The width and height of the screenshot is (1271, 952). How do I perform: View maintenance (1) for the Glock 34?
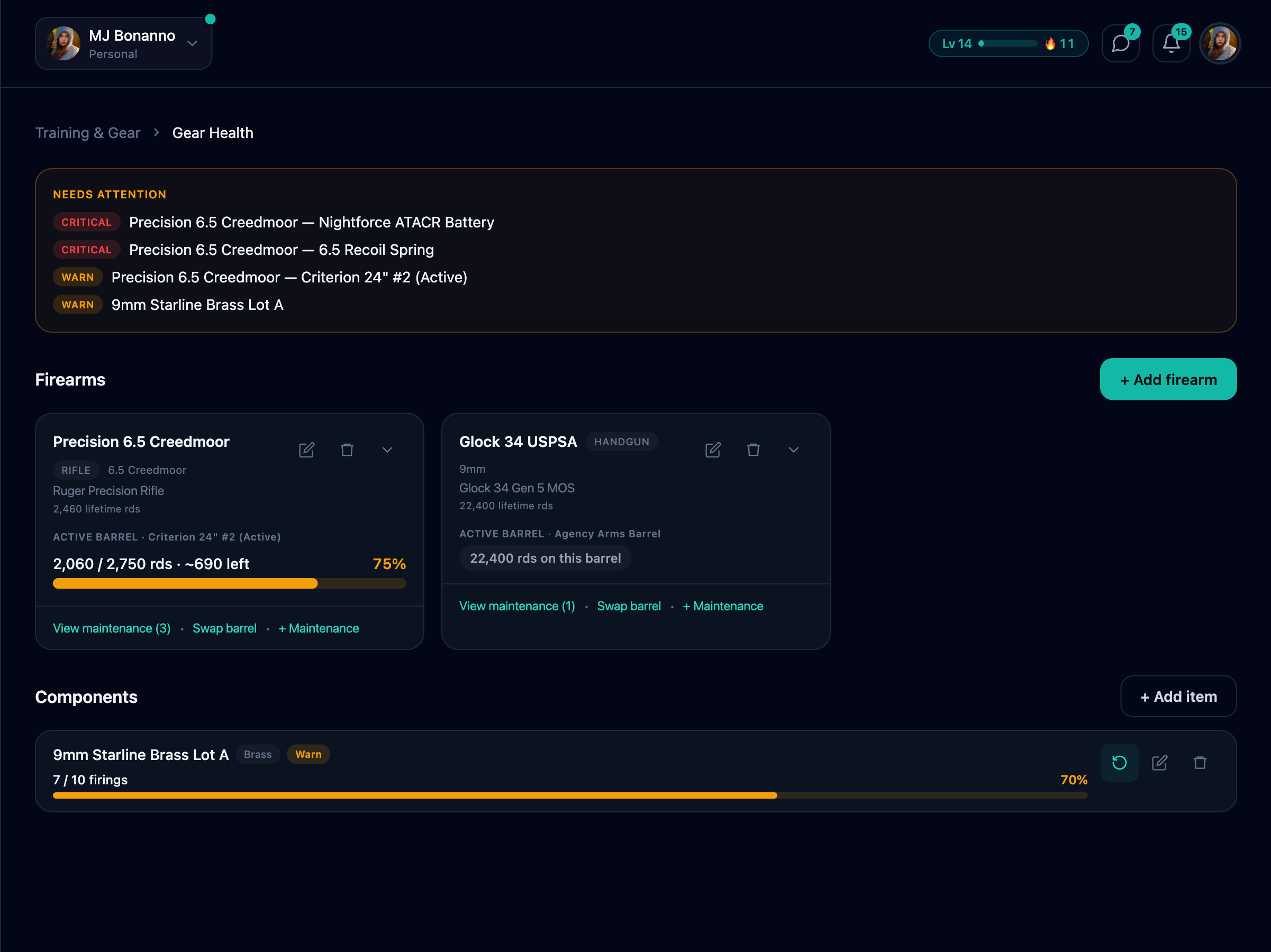[x=517, y=606]
